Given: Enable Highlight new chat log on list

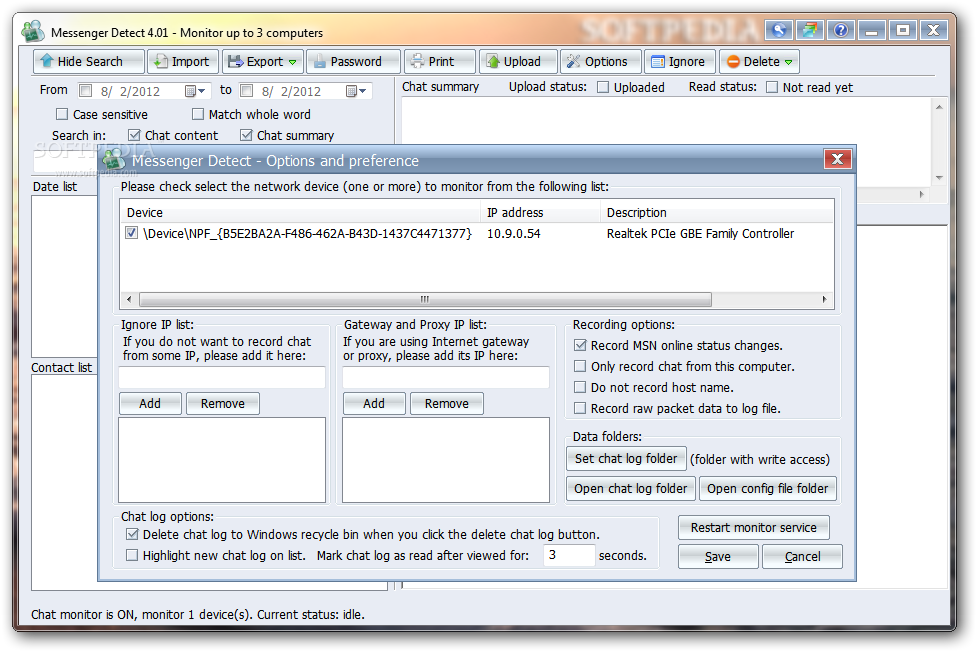Looking at the screenshot, I should coord(132,555).
